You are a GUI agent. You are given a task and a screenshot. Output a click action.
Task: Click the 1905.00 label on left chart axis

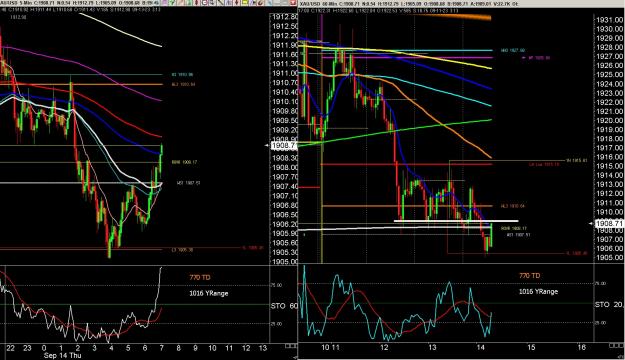(x=285, y=262)
